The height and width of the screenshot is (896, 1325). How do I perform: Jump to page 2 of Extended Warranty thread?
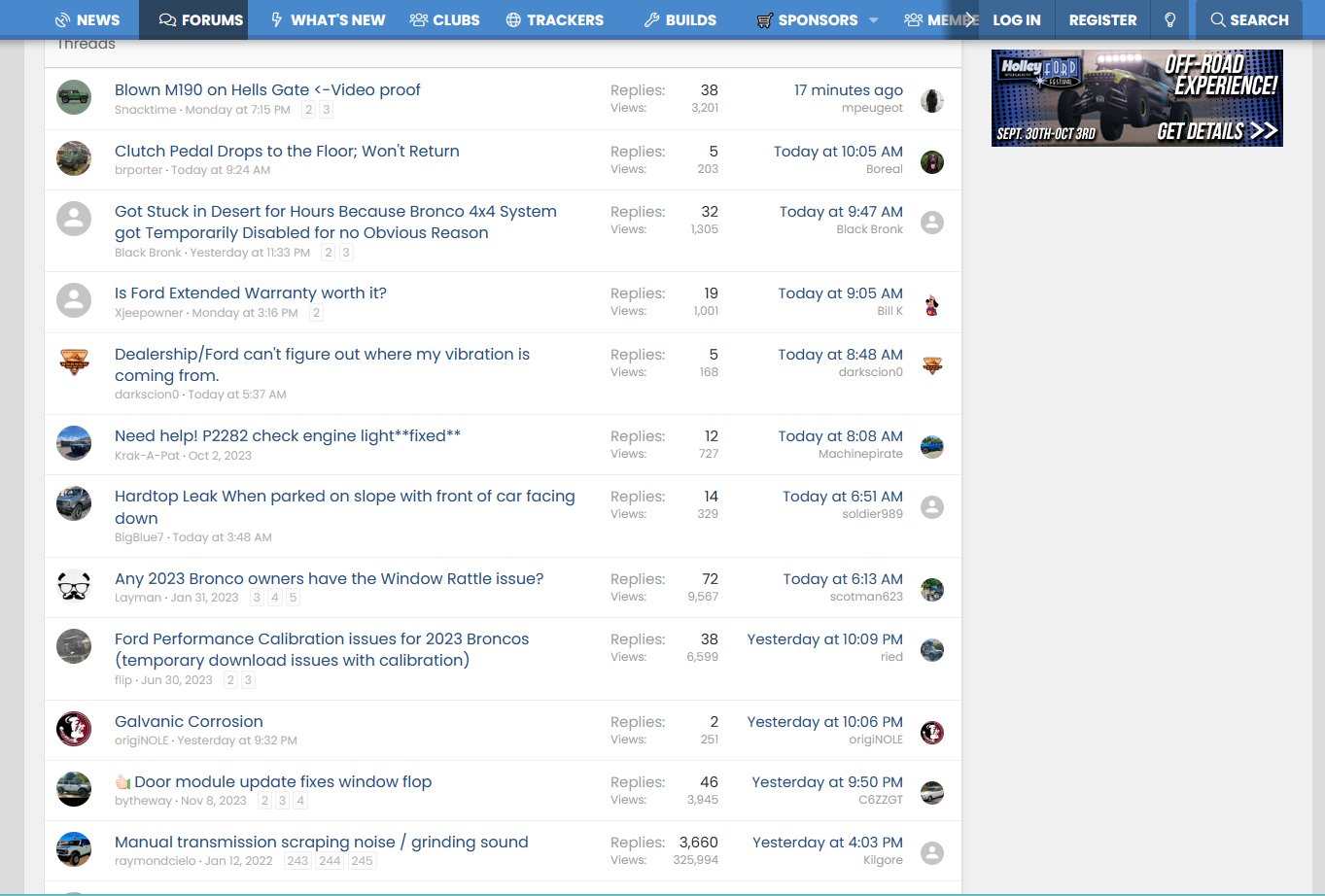[x=316, y=313]
